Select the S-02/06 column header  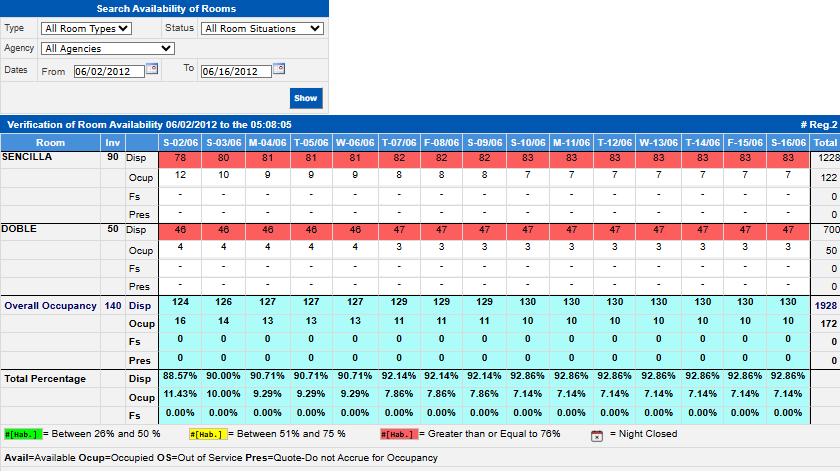(x=180, y=143)
